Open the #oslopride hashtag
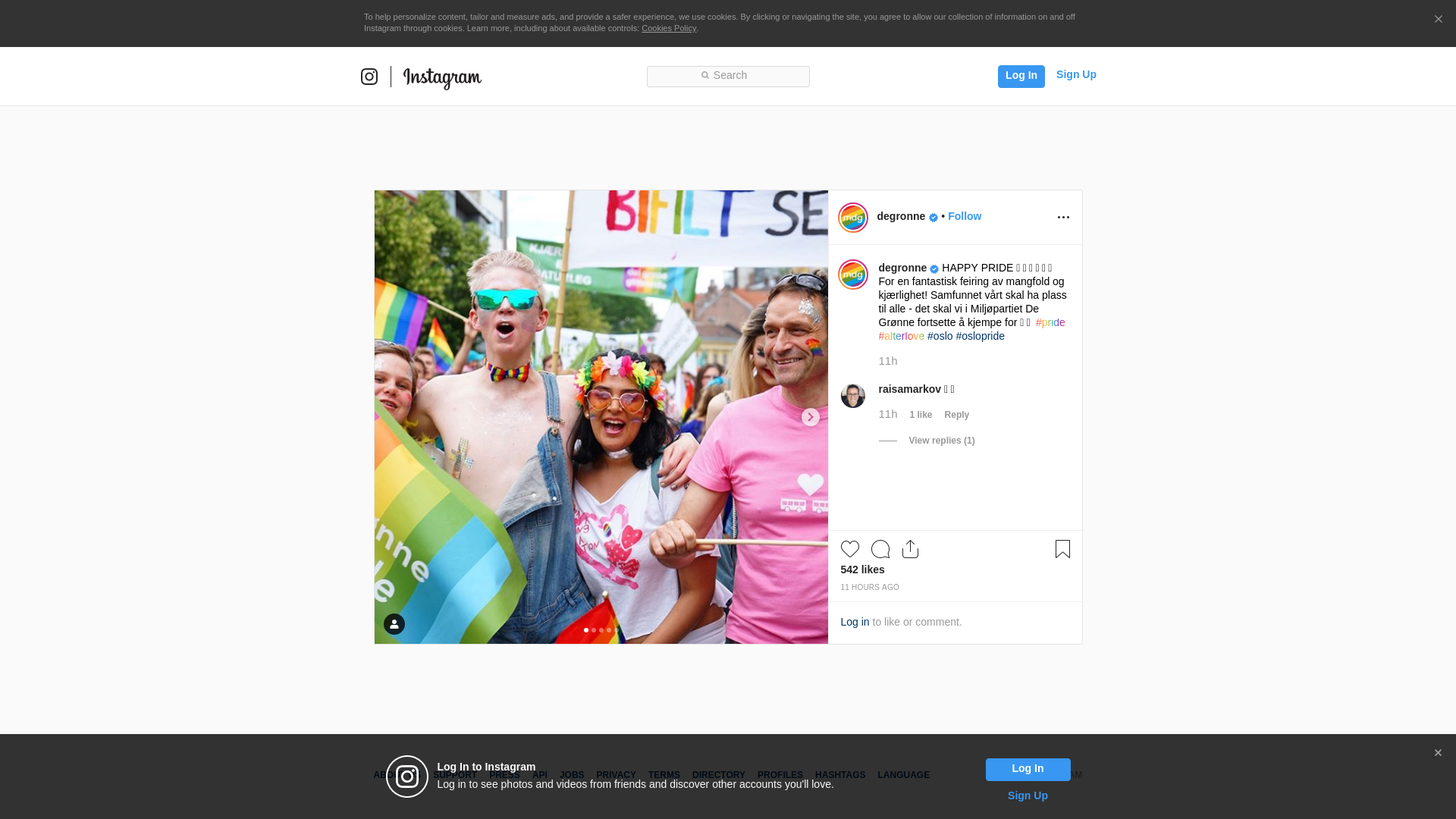The width and height of the screenshot is (1456, 819). coord(980,336)
